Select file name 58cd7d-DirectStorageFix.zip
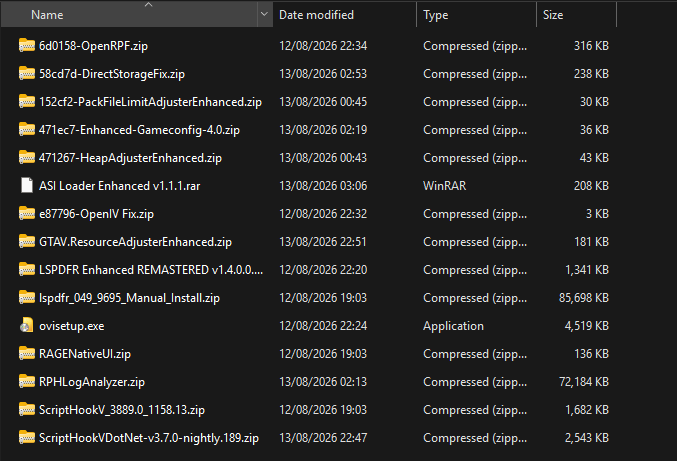 112,74
